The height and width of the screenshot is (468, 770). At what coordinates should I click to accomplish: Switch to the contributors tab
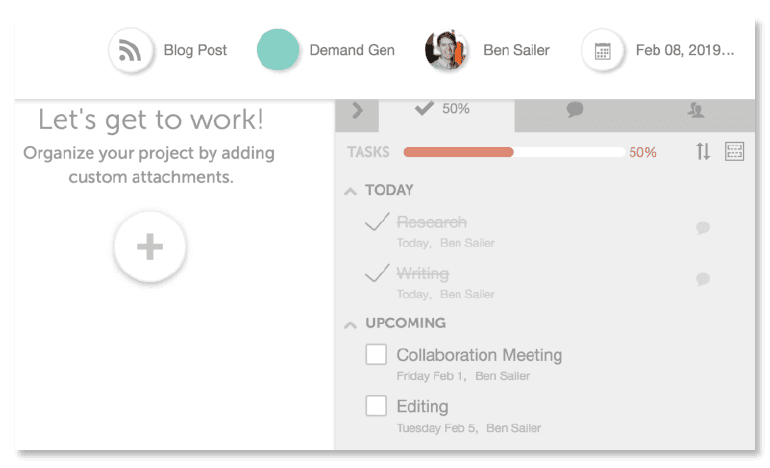coord(696,110)
